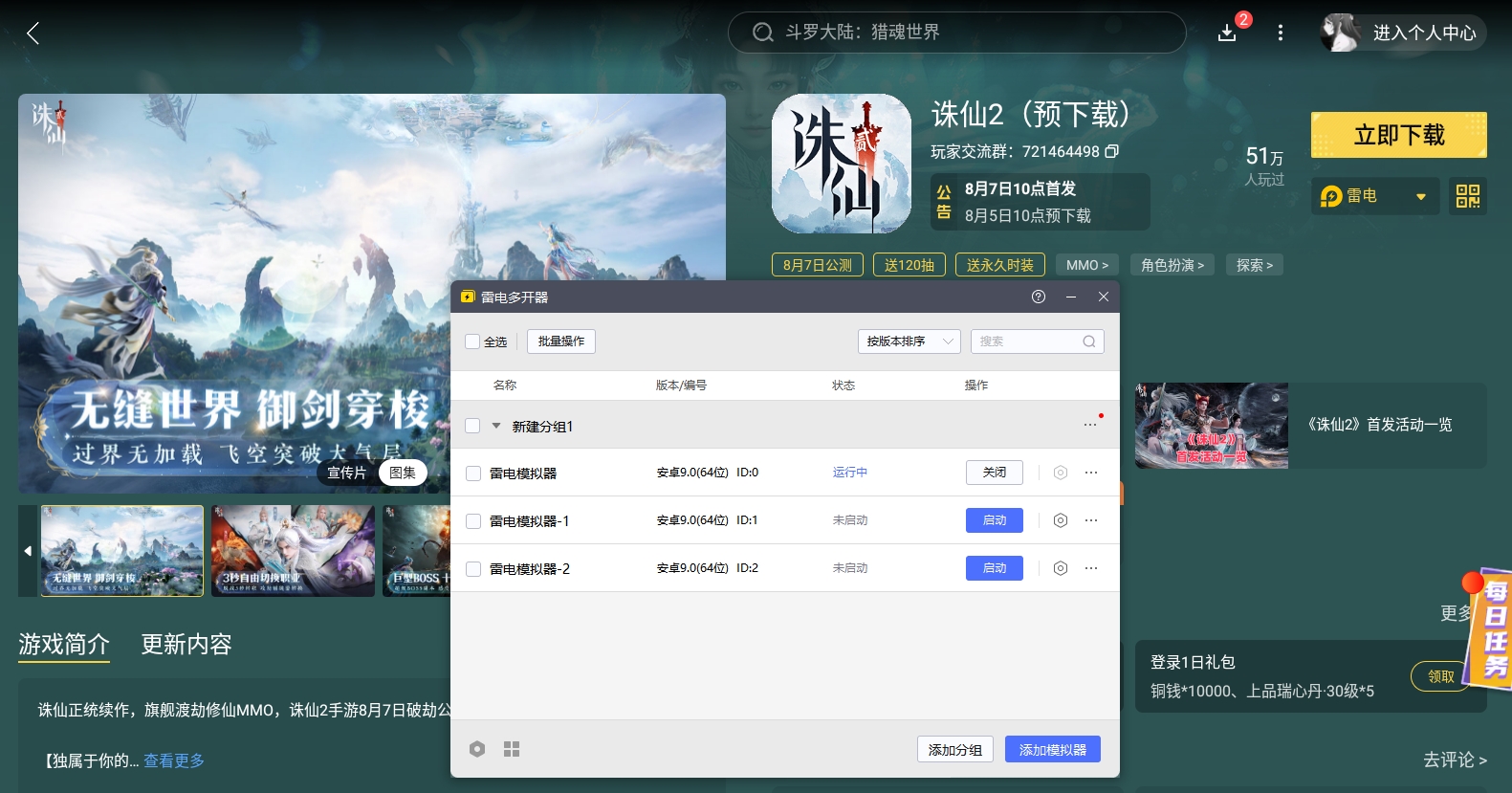The height and width of the screenshot is (793, 1512).
Task: Click the 诛仙2 game logo icon
Action: [x=842, y=164]
